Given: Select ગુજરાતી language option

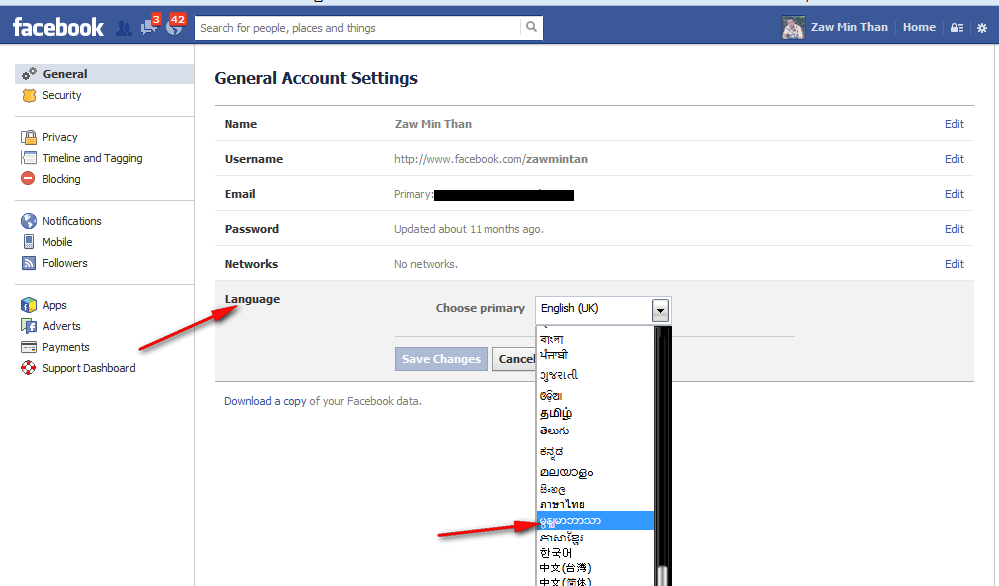Looking at the screenshot, I should (559, 375).
